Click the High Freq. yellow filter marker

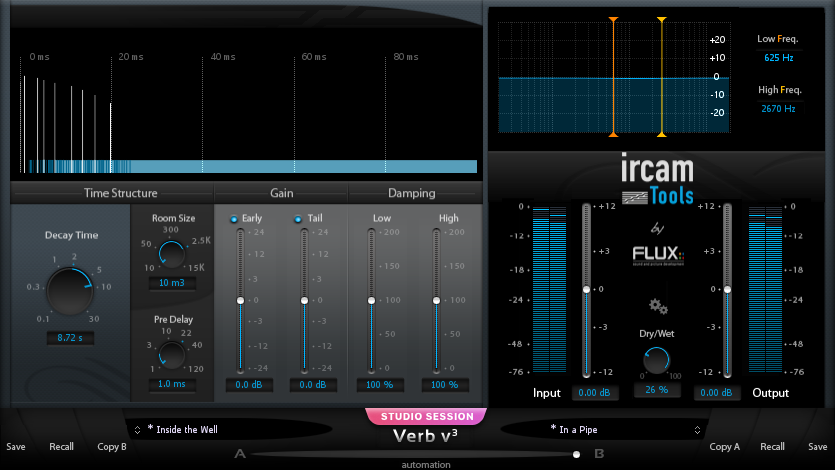[x=661, y=77]
